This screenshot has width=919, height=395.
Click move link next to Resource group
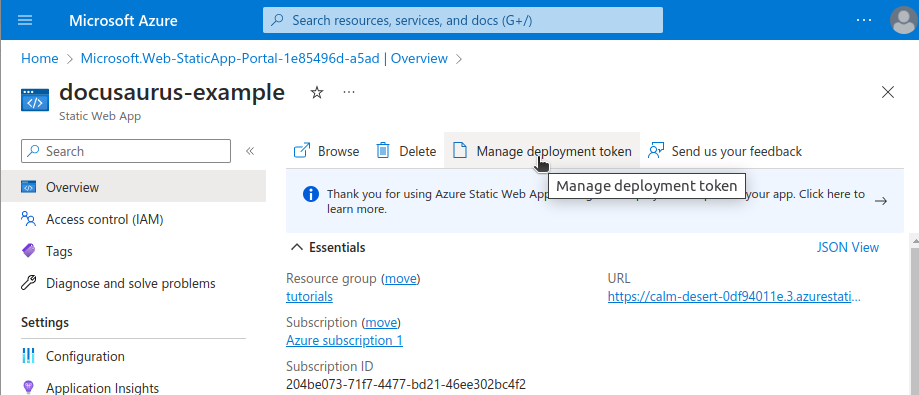(401, 278)
